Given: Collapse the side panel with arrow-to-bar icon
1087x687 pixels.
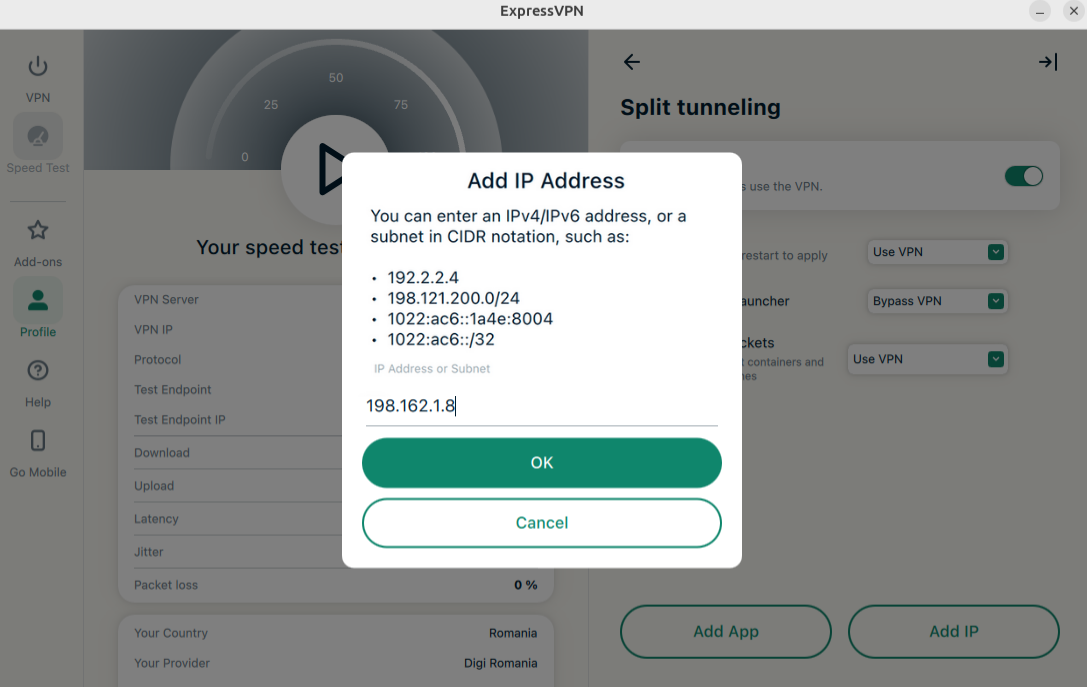Looking at the screenshot, I should (x=1047, y=62).
